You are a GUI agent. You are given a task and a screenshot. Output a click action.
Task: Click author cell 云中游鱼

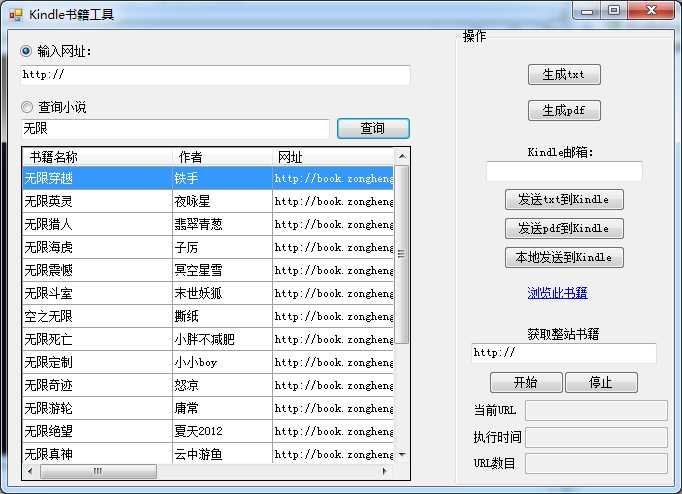pyautogui.click(x=223, y=454)
